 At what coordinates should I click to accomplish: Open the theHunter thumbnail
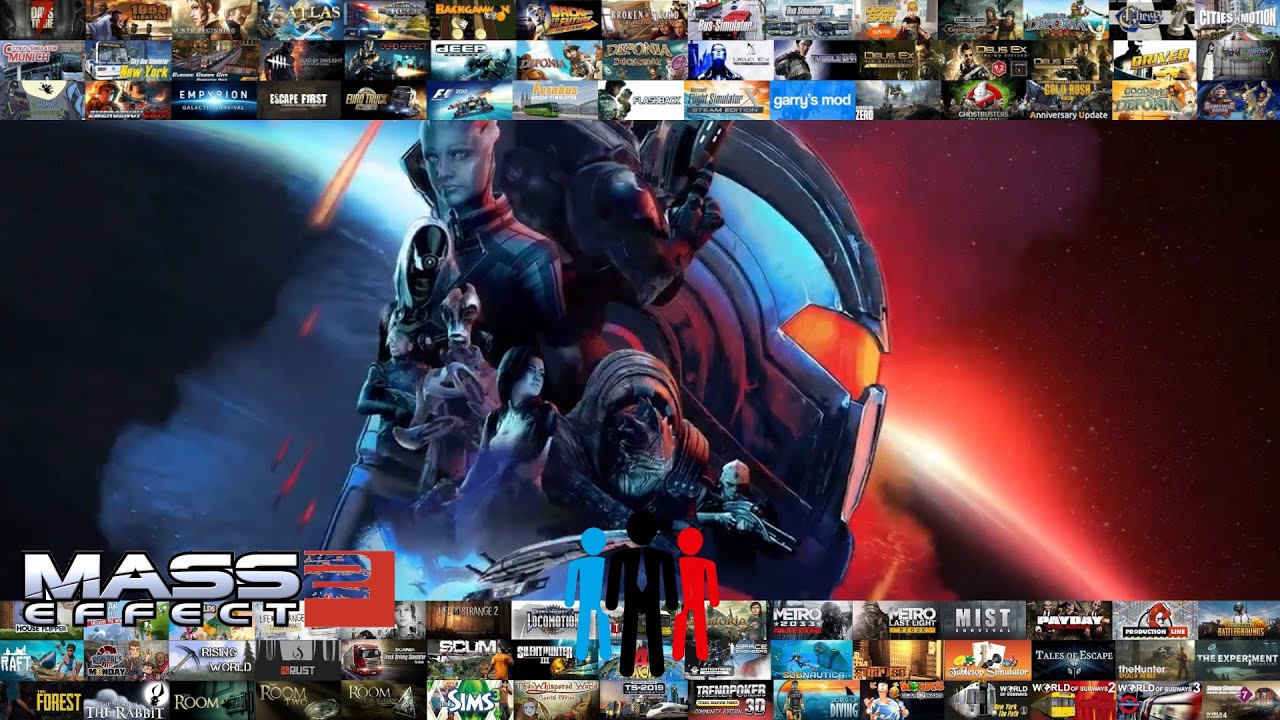1154,660
